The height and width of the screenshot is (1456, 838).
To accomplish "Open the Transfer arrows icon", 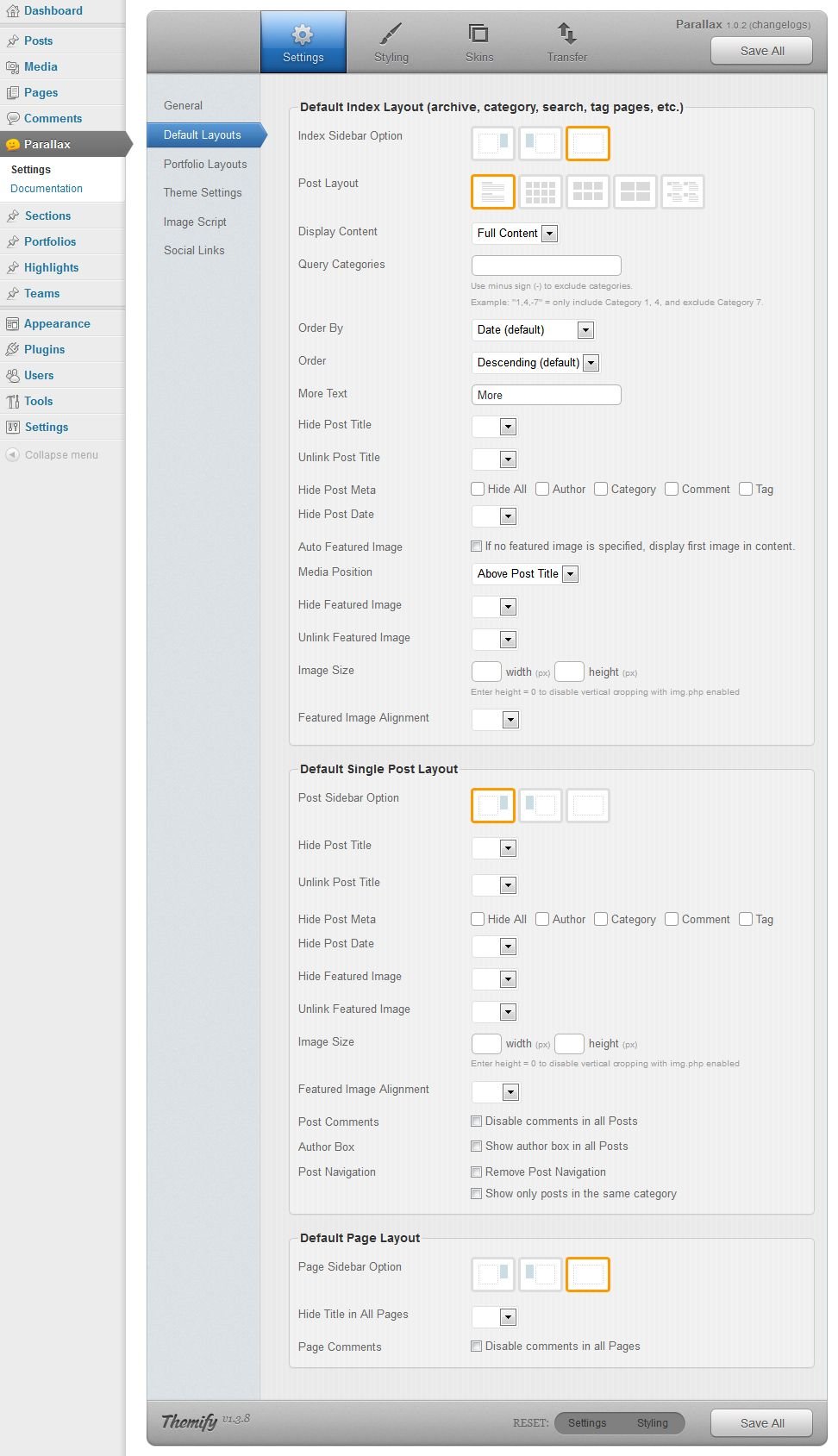I will (x=566, y=42).
